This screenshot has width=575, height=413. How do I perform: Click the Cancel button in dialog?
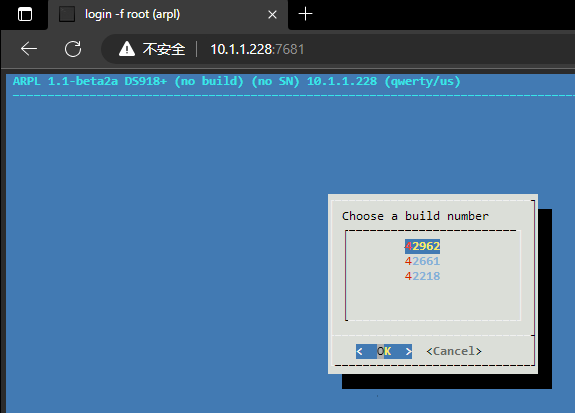pyautogui.click(x=454, y=351)
